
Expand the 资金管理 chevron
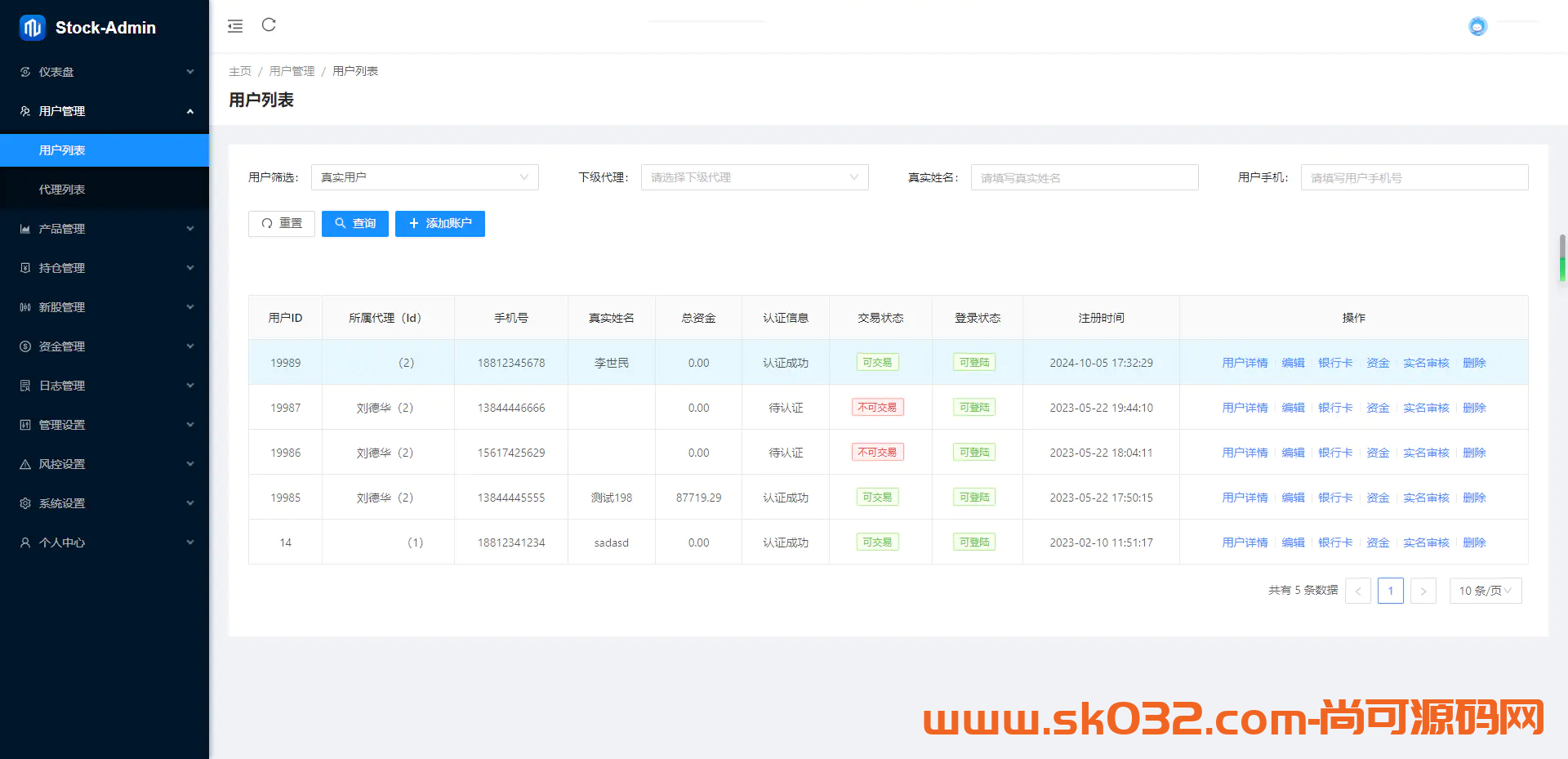(x=190, y=346)
